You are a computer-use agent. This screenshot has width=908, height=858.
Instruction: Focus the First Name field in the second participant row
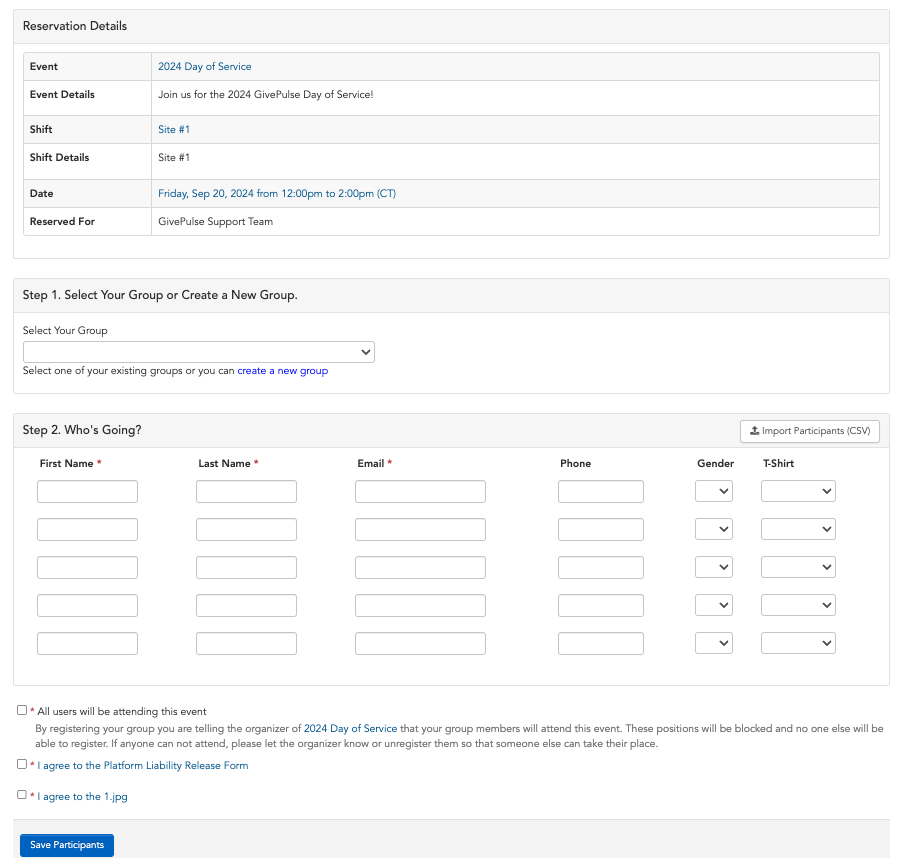(87, 529)
